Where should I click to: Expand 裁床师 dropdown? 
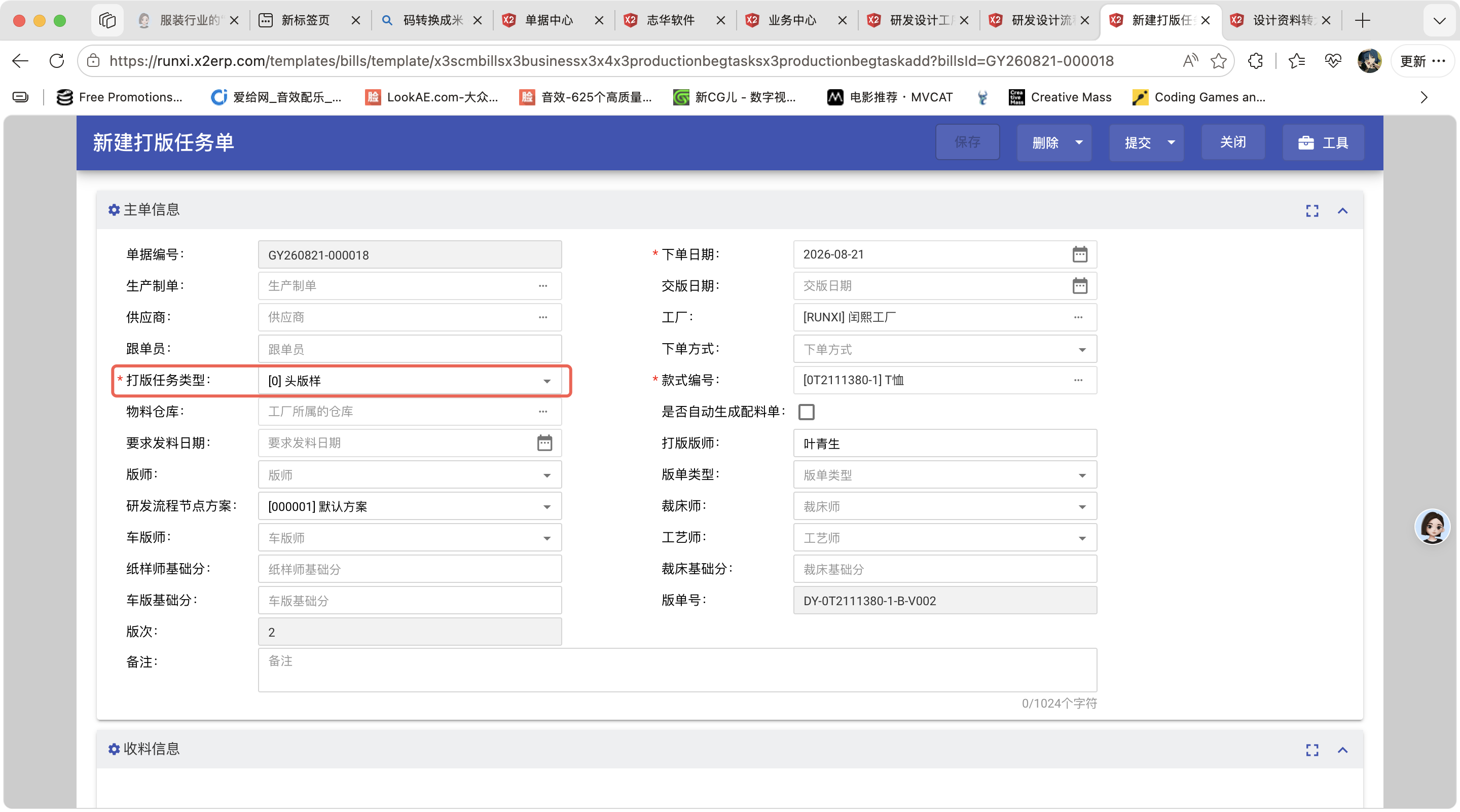1082,506
